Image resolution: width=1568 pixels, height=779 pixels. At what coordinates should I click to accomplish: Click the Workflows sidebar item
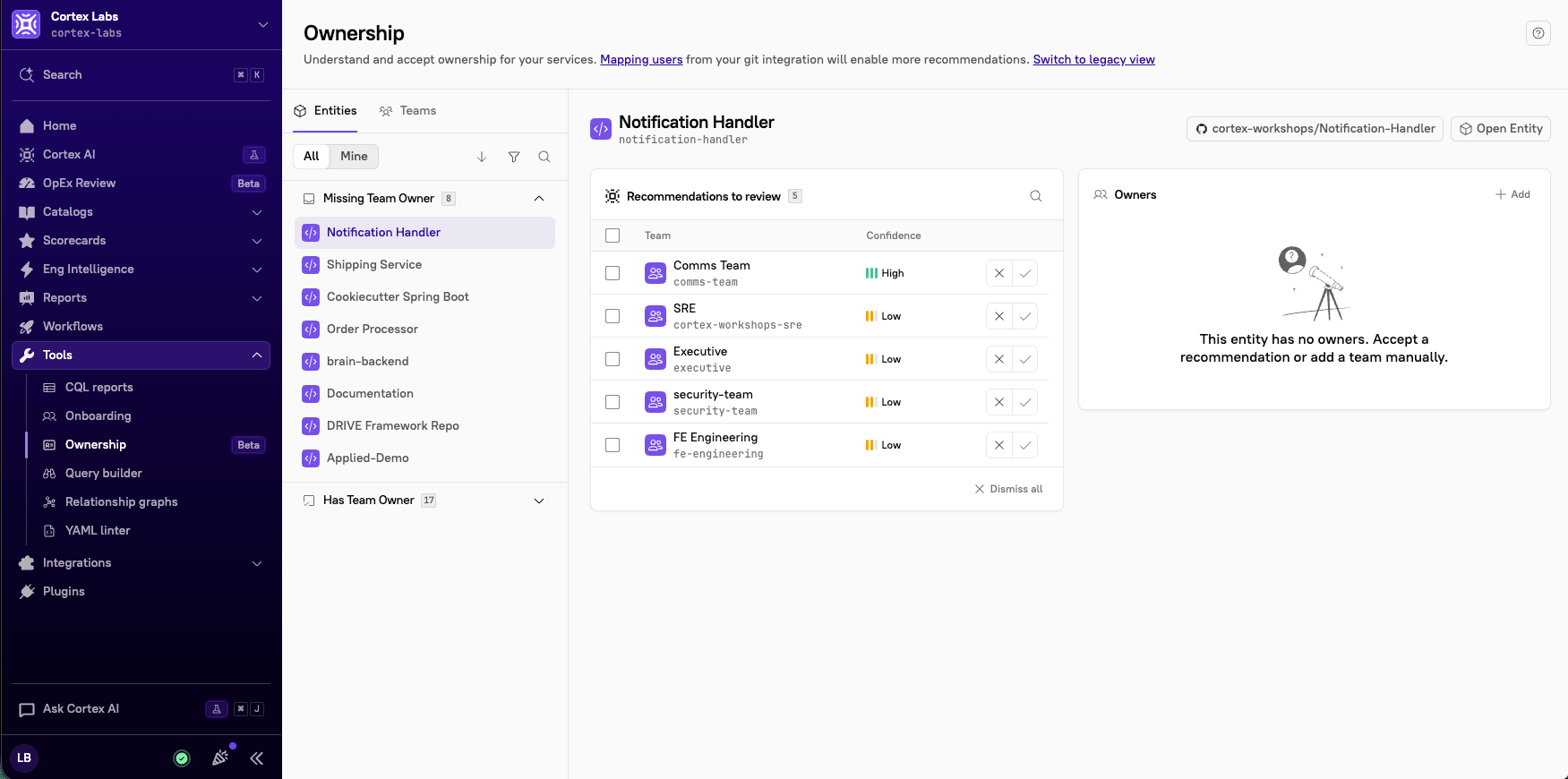click(141, 327)
